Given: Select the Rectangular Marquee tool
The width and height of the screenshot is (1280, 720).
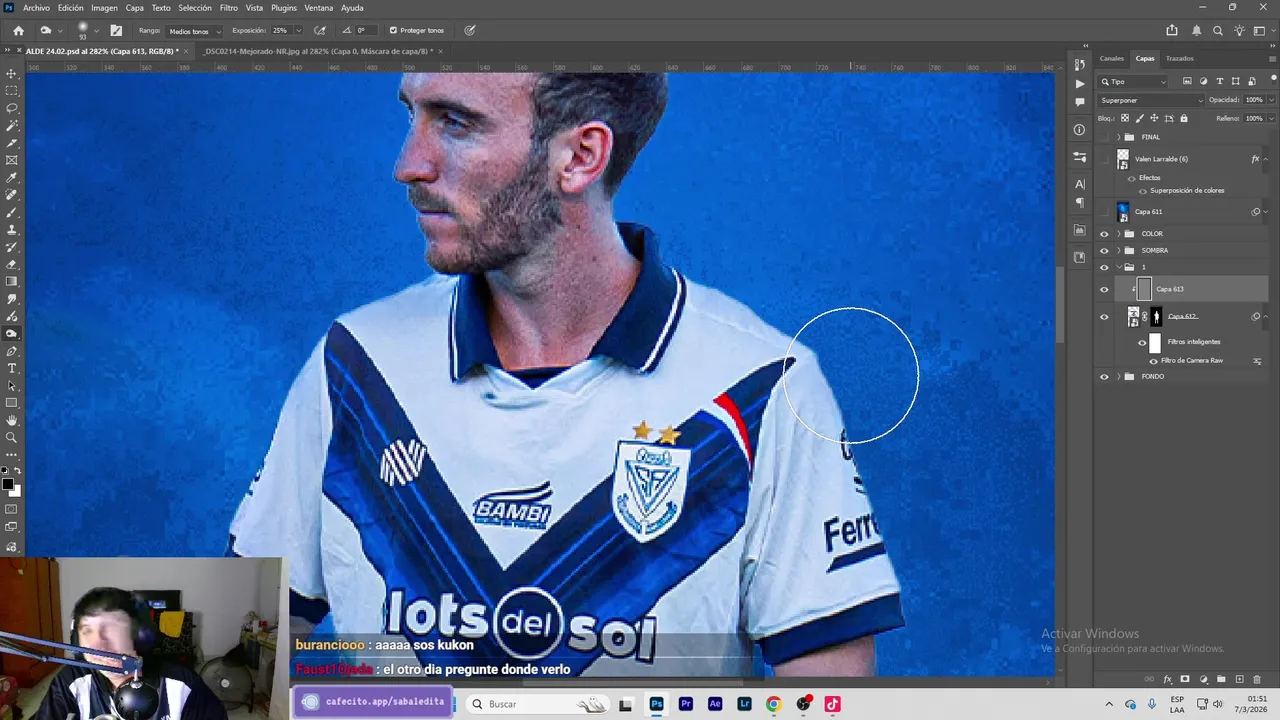Looking at the screenshot, I should pos(12,91).
